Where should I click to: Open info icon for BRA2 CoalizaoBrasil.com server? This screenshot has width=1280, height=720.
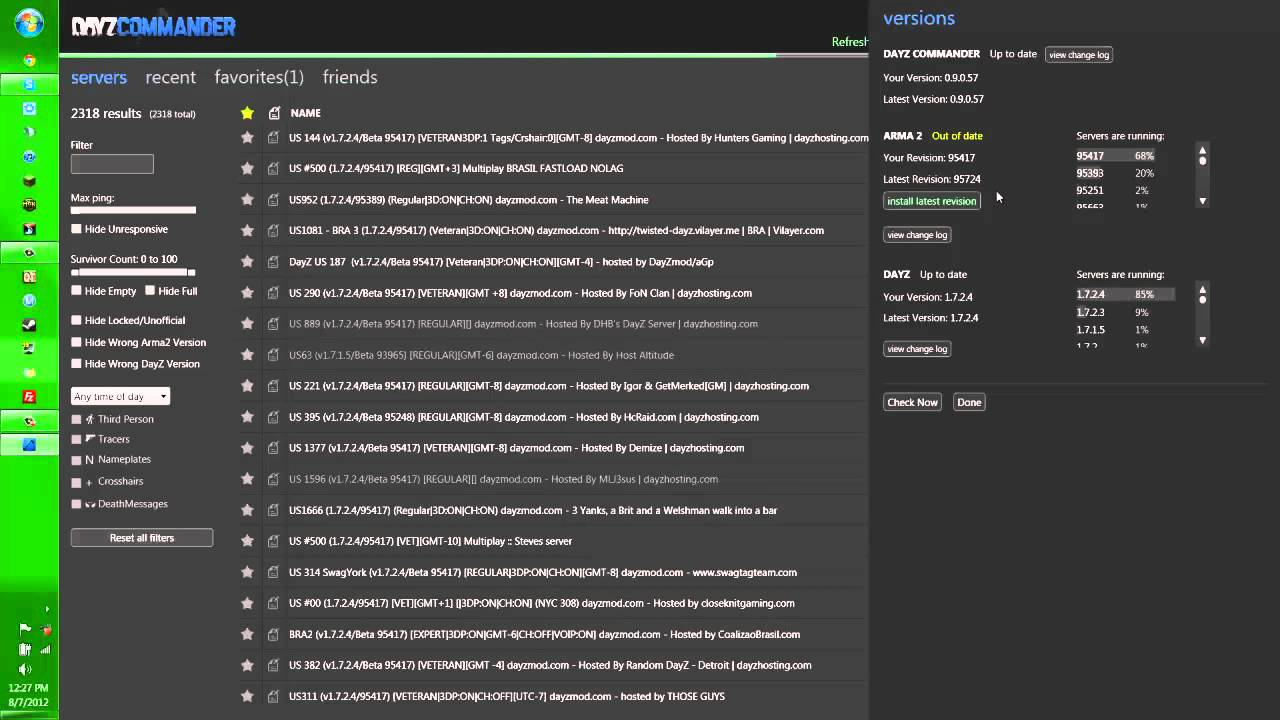coord(273,634)
